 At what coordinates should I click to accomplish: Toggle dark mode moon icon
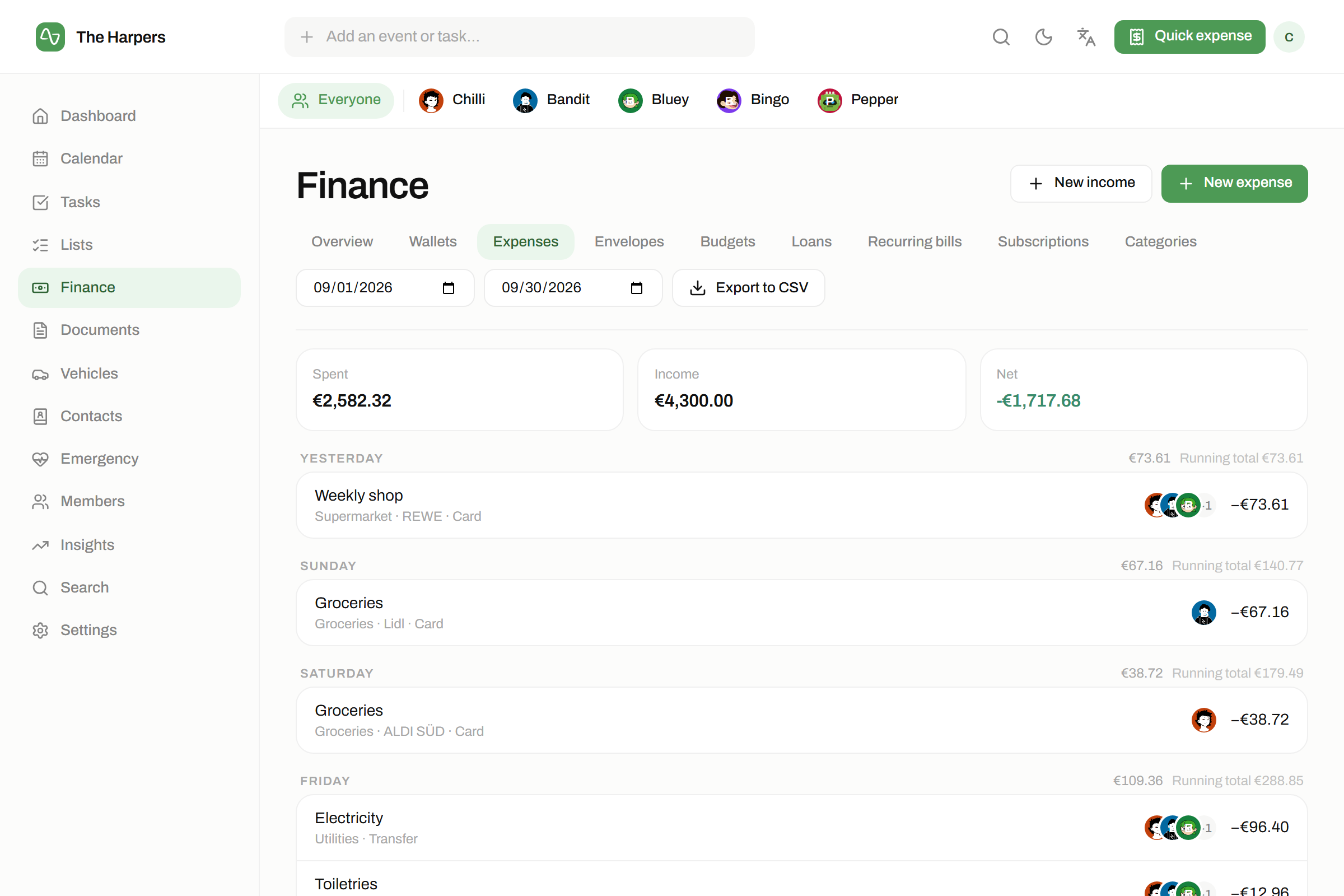point(1043,36)
